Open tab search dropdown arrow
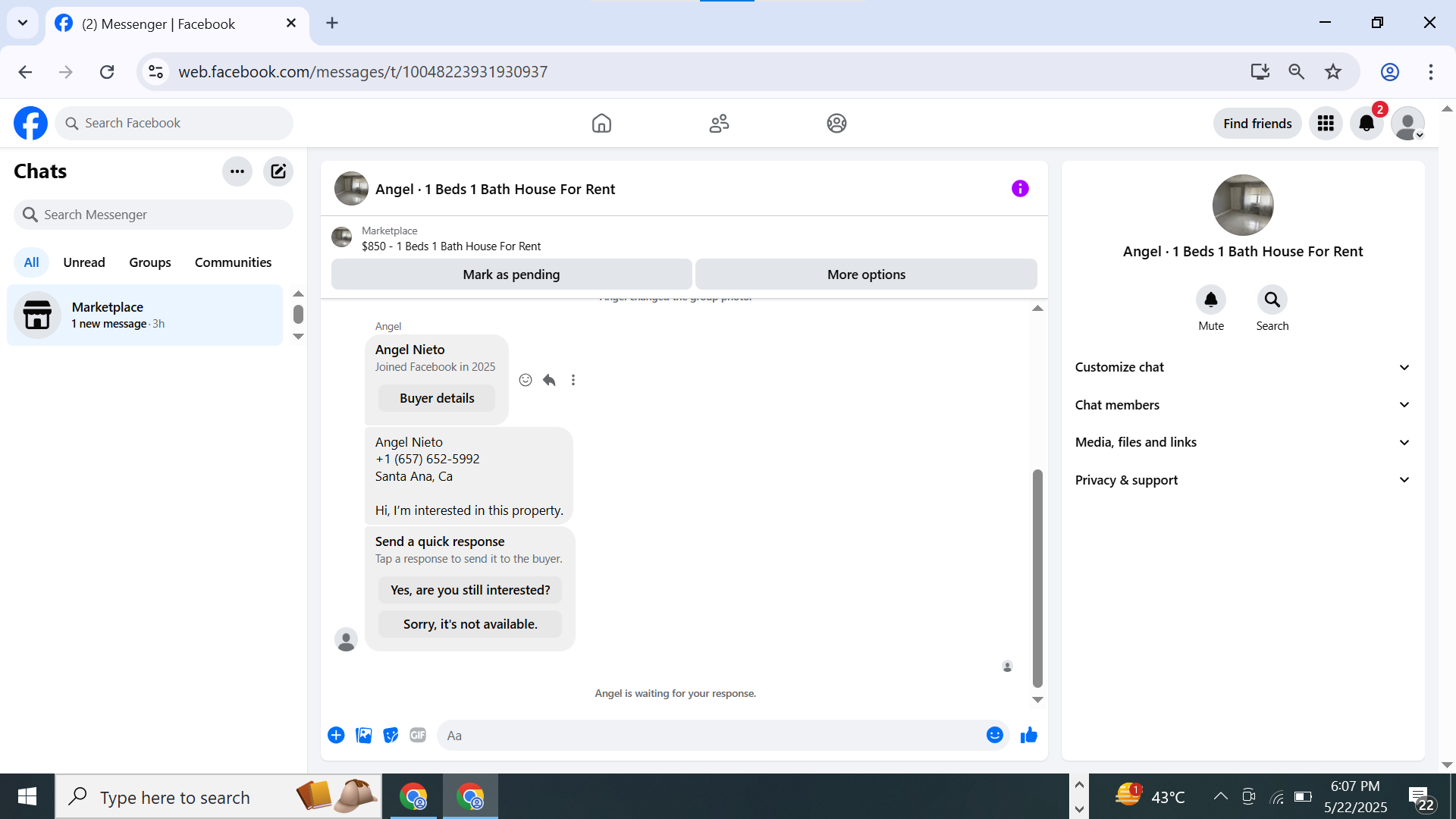This screenshot has width=1456, height=819. tap(23, 23)
